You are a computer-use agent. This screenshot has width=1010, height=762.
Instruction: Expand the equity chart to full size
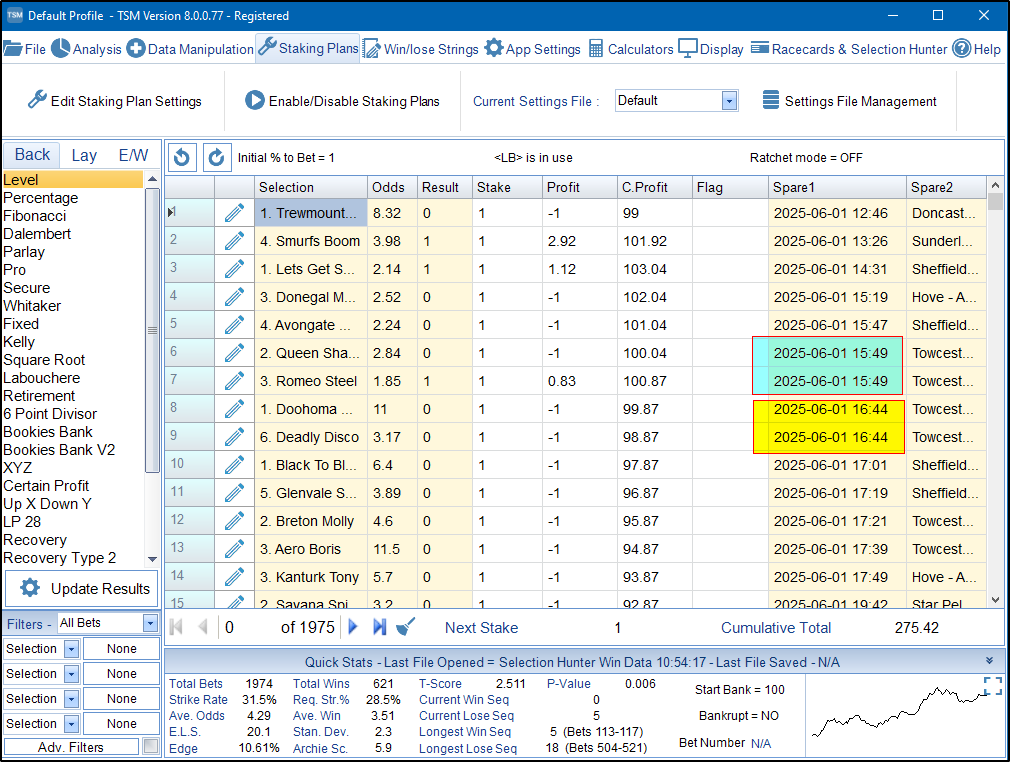click(x=991, y=685)
